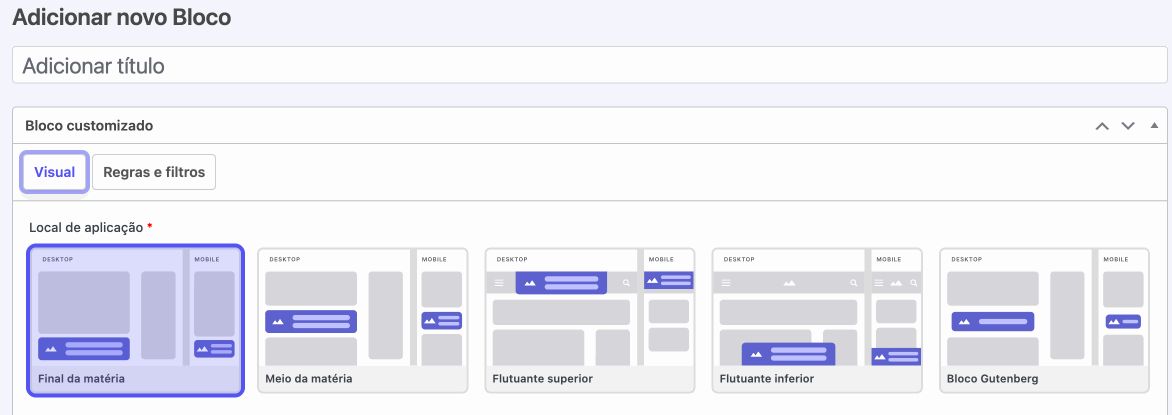The width and height of the screenshot is (1172, 415).
Task: Click hamburger icon in Flutuante inferior desktop preview
Action: (726, 284)
